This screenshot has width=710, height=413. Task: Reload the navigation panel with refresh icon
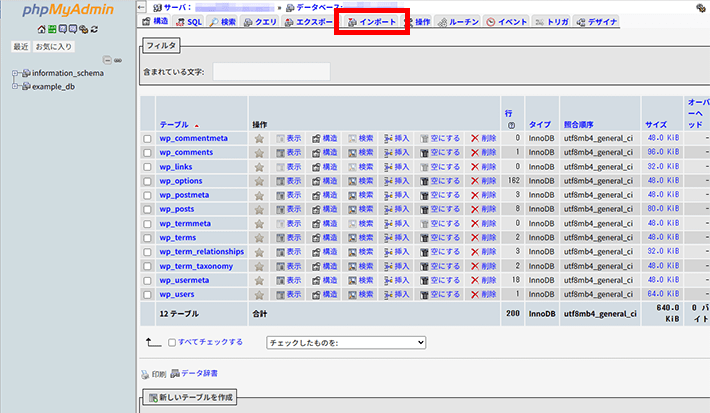94,29
